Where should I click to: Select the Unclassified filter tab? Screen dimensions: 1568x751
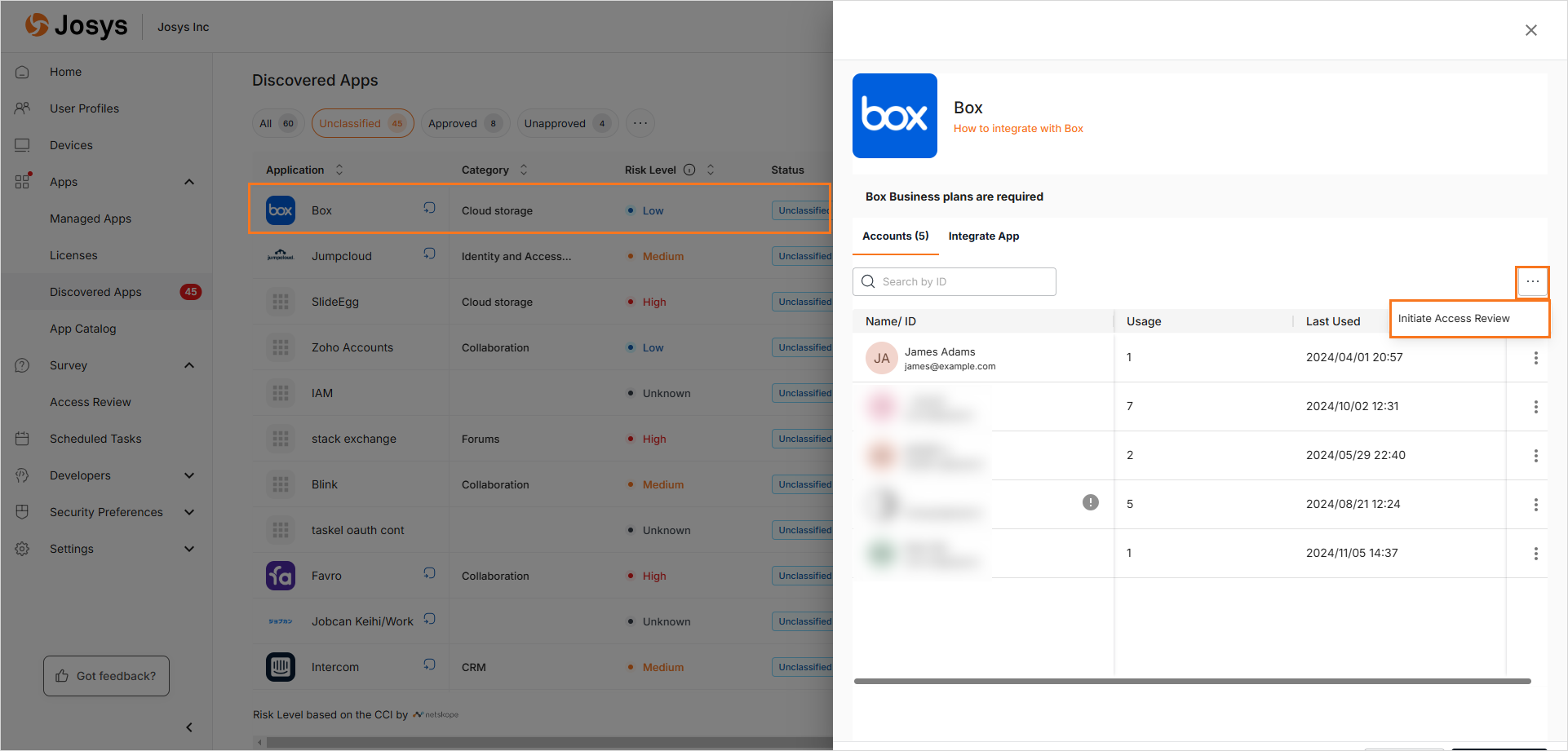362,123
